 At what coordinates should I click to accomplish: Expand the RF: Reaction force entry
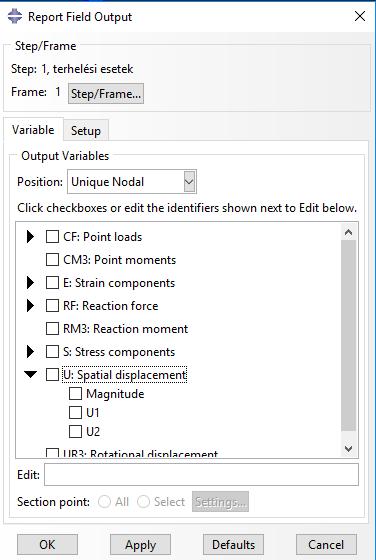31,306
